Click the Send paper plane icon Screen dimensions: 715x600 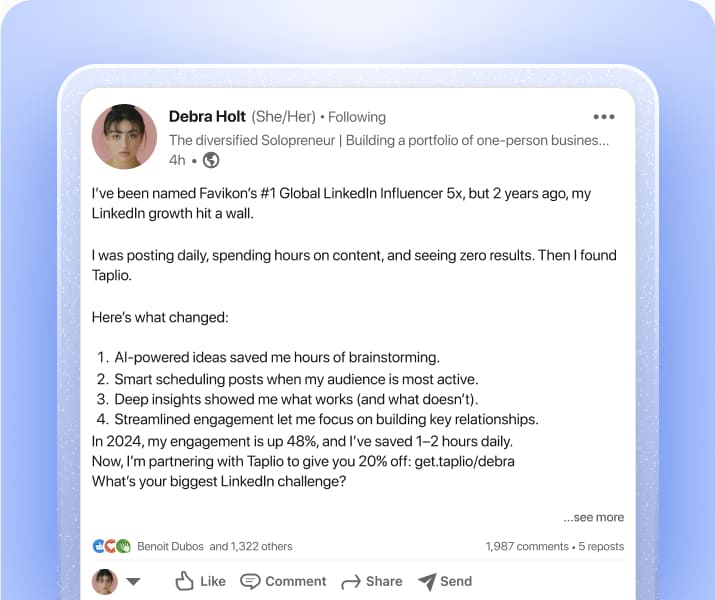[x=427, y=581]
